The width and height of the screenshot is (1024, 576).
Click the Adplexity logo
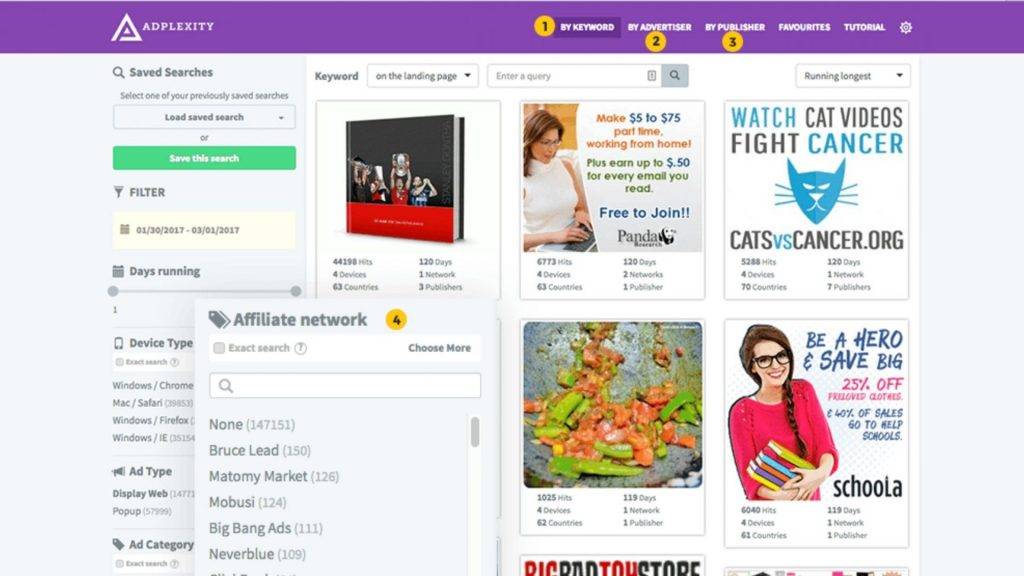click(x=162, y=27)
